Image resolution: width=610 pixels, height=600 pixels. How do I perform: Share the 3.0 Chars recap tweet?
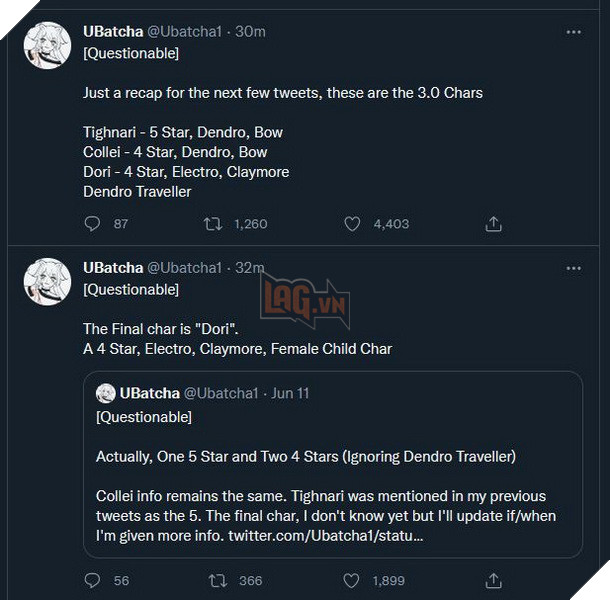[492, 224]
